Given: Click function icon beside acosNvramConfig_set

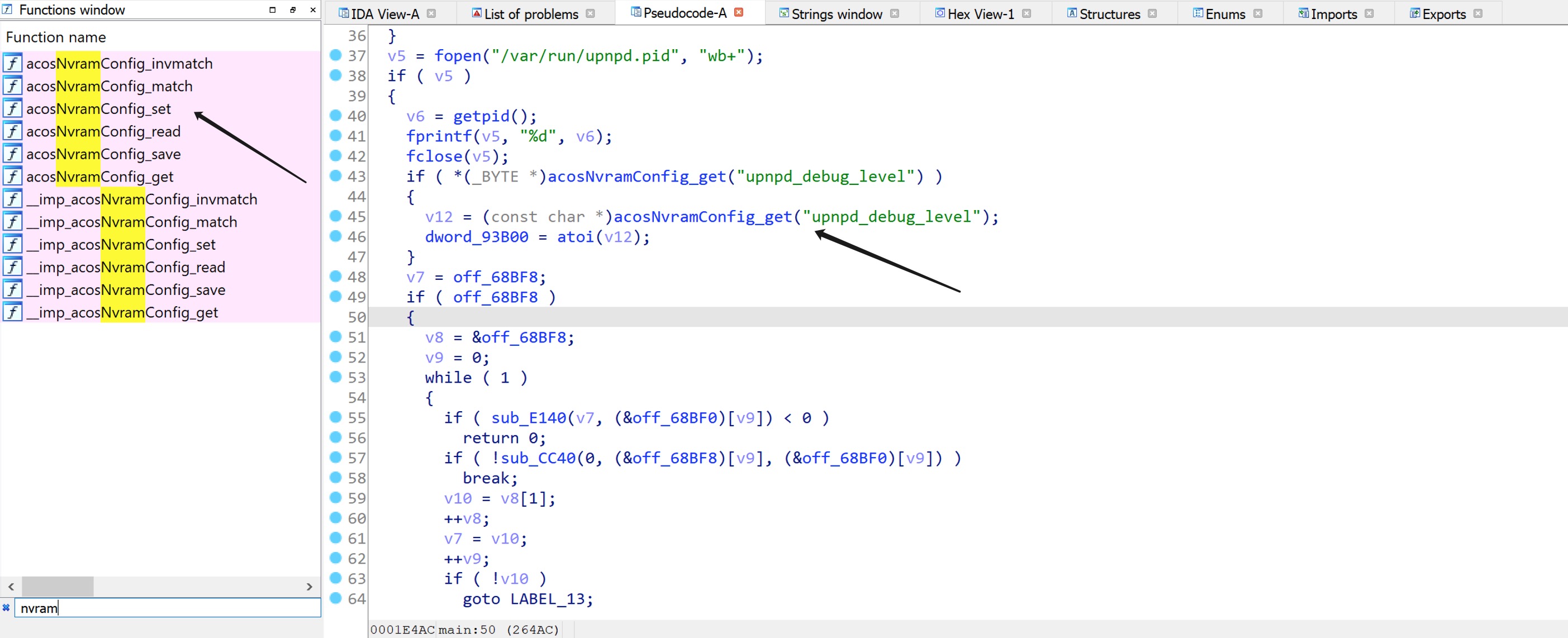Looking at the screenshot, I should (x=12, y=108).
